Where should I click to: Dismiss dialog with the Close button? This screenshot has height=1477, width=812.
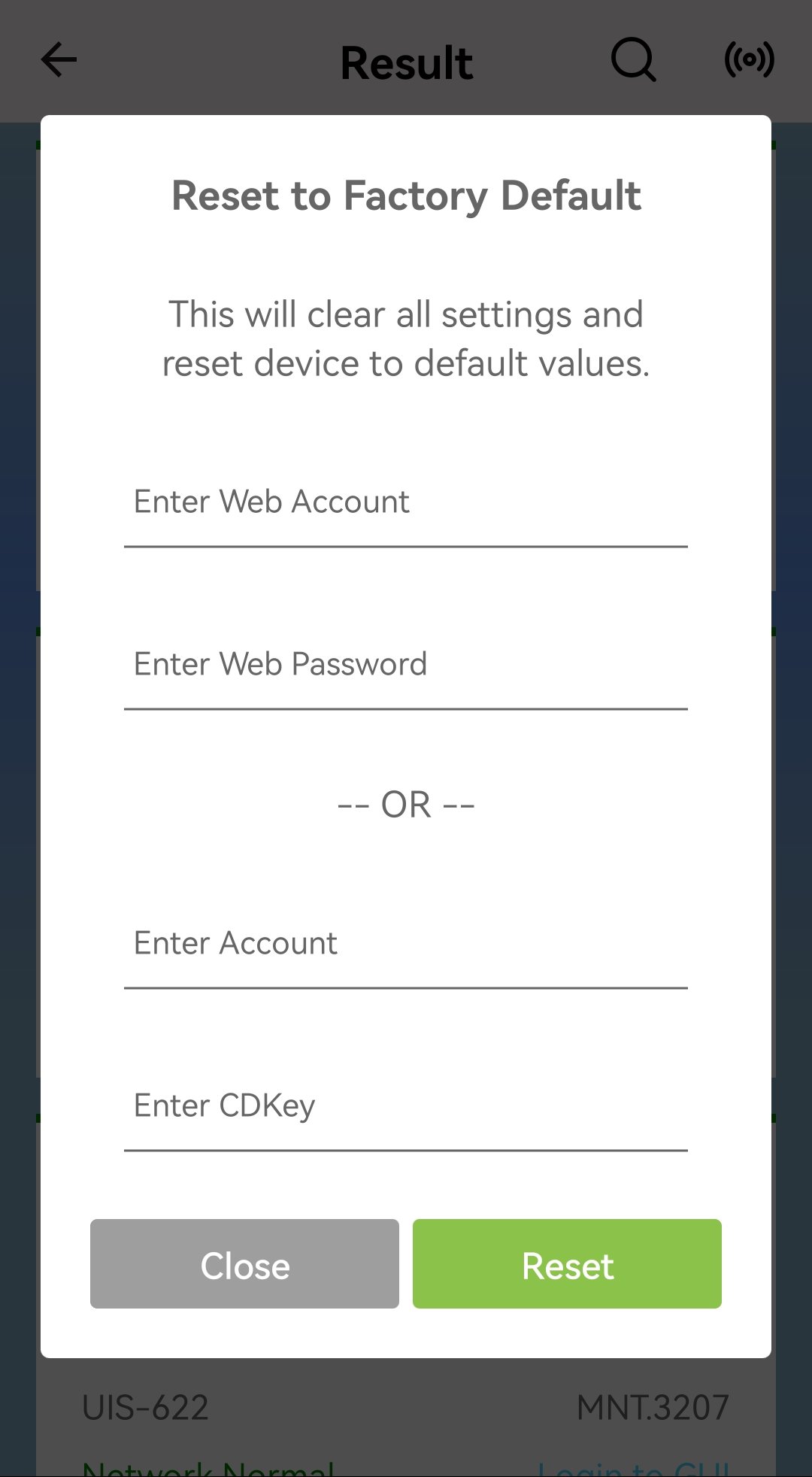tap(244, 1263)
